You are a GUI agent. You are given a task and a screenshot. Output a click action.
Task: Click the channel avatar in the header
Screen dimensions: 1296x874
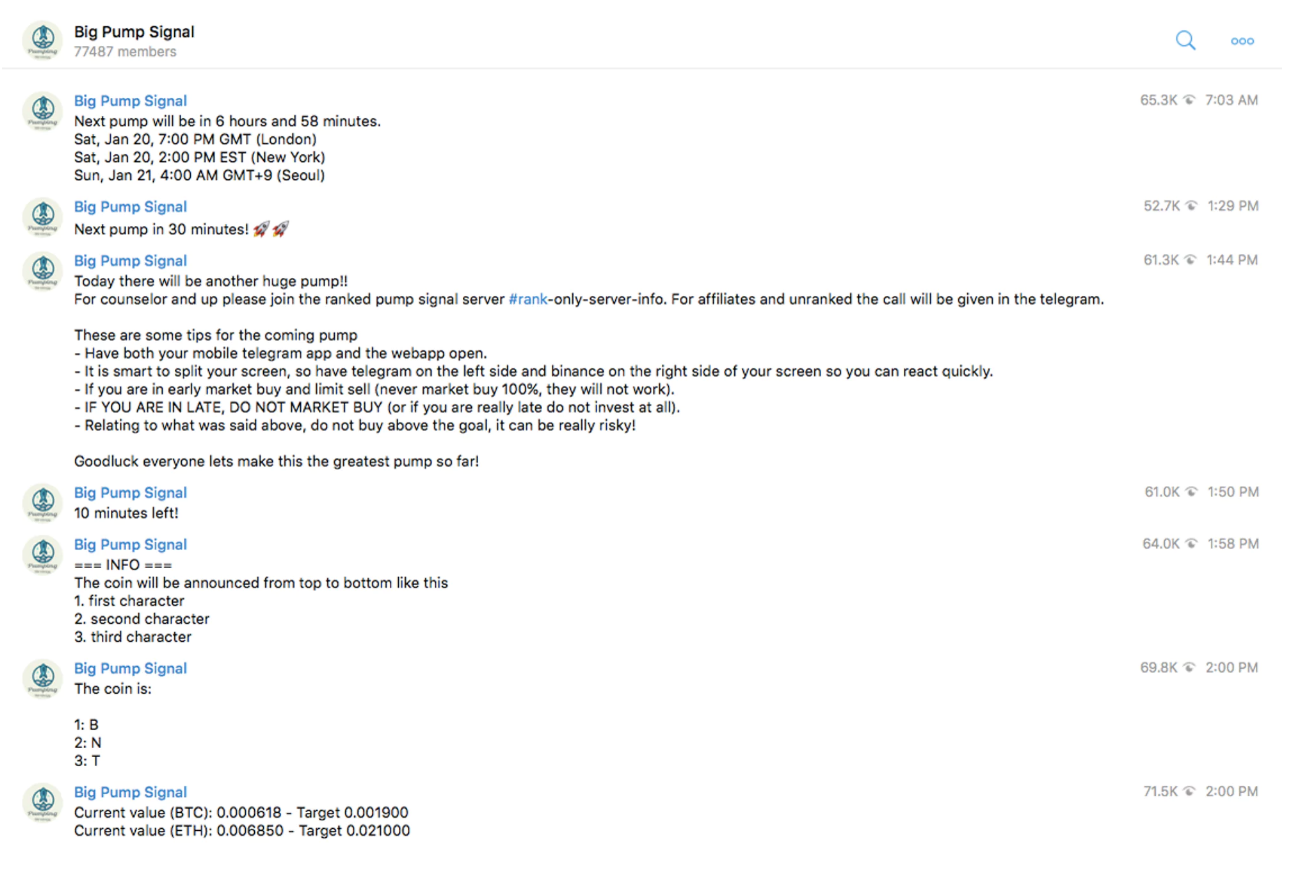(x=42, y=41)
